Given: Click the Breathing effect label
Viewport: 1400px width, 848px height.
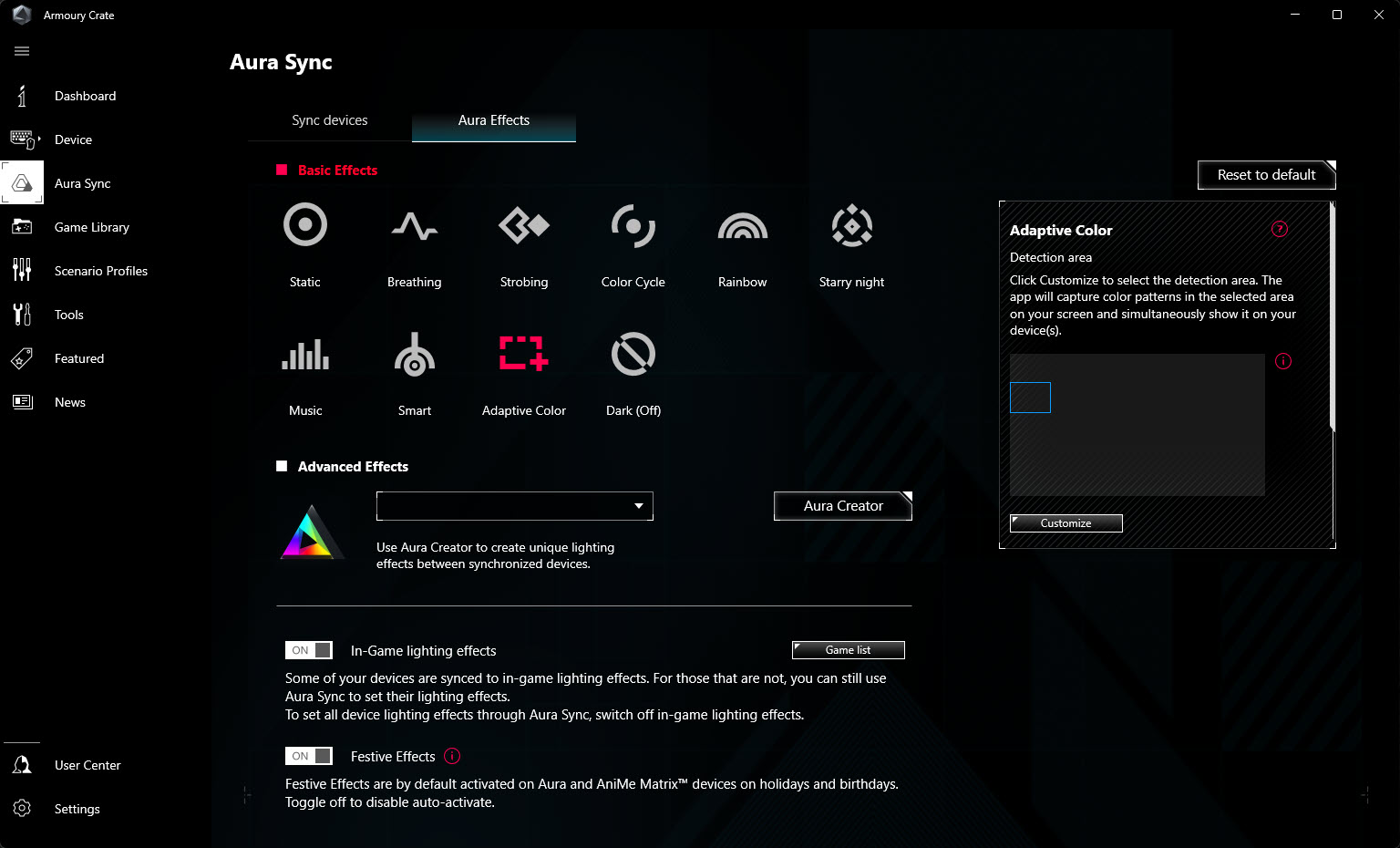Looking at the screenshot, I should [415, 282].
